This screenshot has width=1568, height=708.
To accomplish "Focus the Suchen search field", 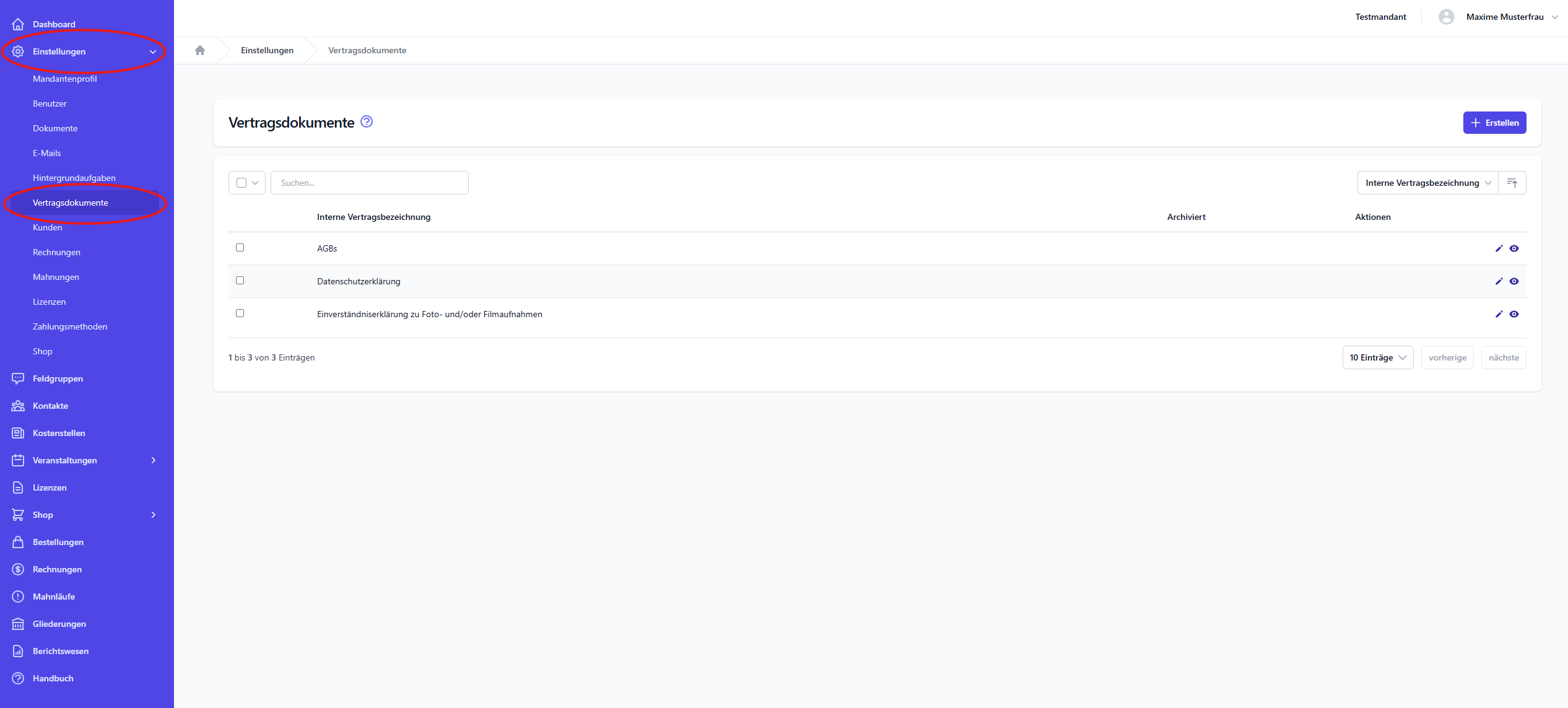I will (370, 183).
